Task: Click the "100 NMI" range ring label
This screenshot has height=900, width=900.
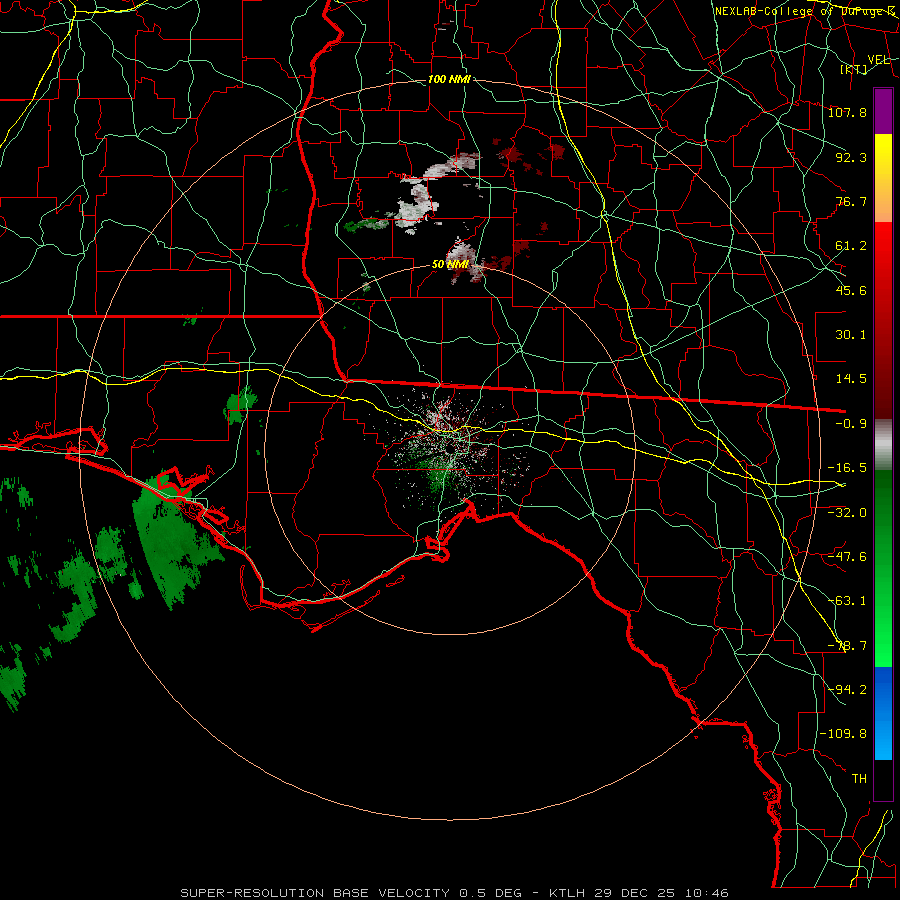Action: tap(449, 79)
